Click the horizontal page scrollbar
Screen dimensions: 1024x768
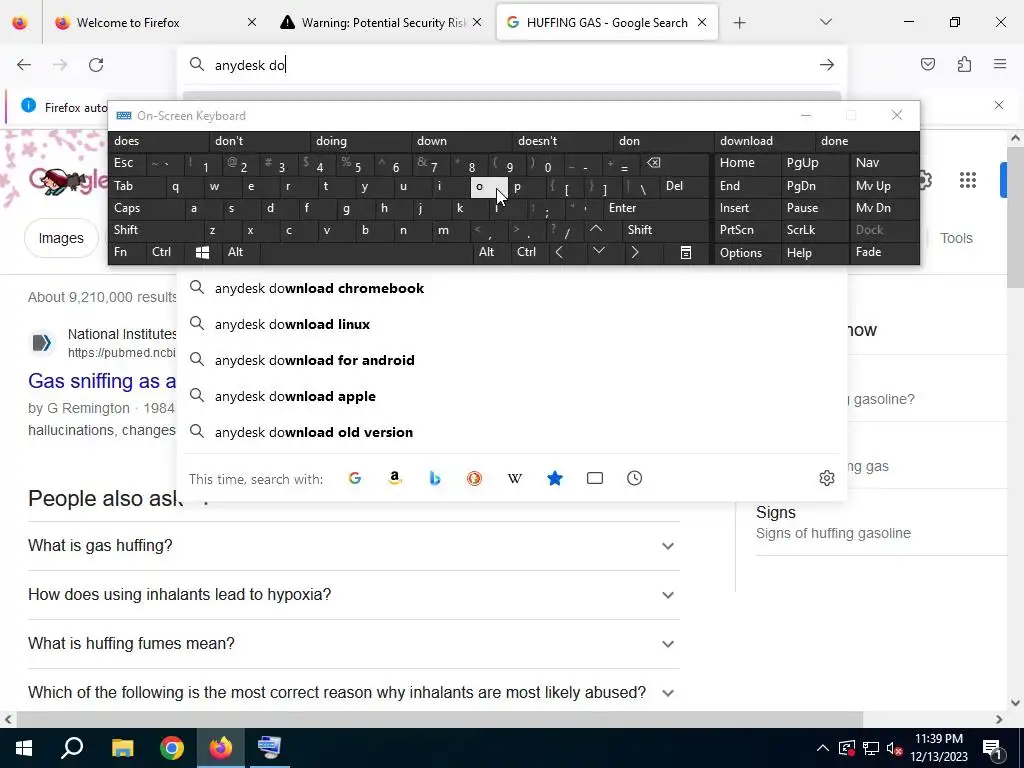point(439,720)
